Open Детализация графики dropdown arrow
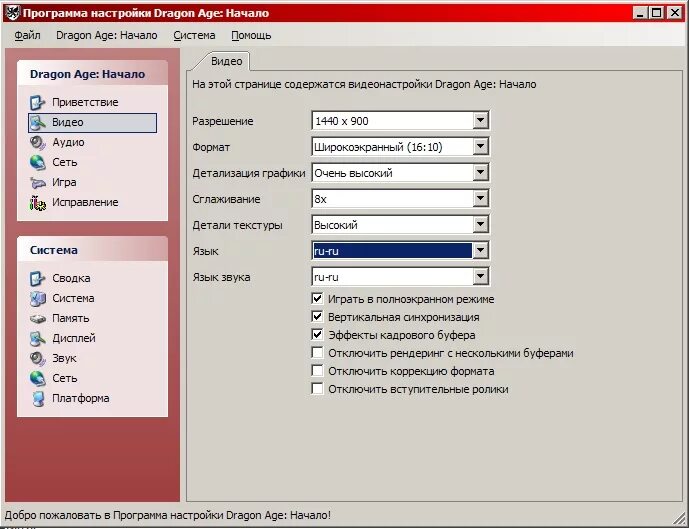The height and width of the screenshot is (529, 689). click(480, 172)
